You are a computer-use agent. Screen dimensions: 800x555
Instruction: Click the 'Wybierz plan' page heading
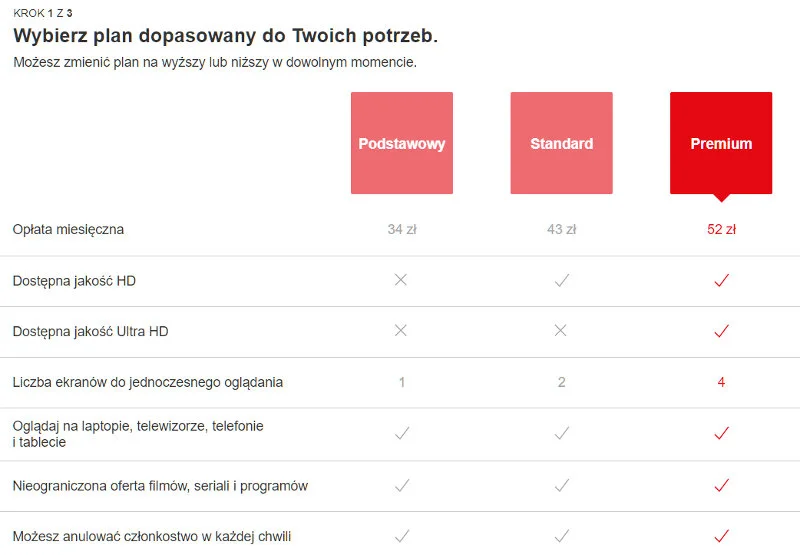[225, 36]
